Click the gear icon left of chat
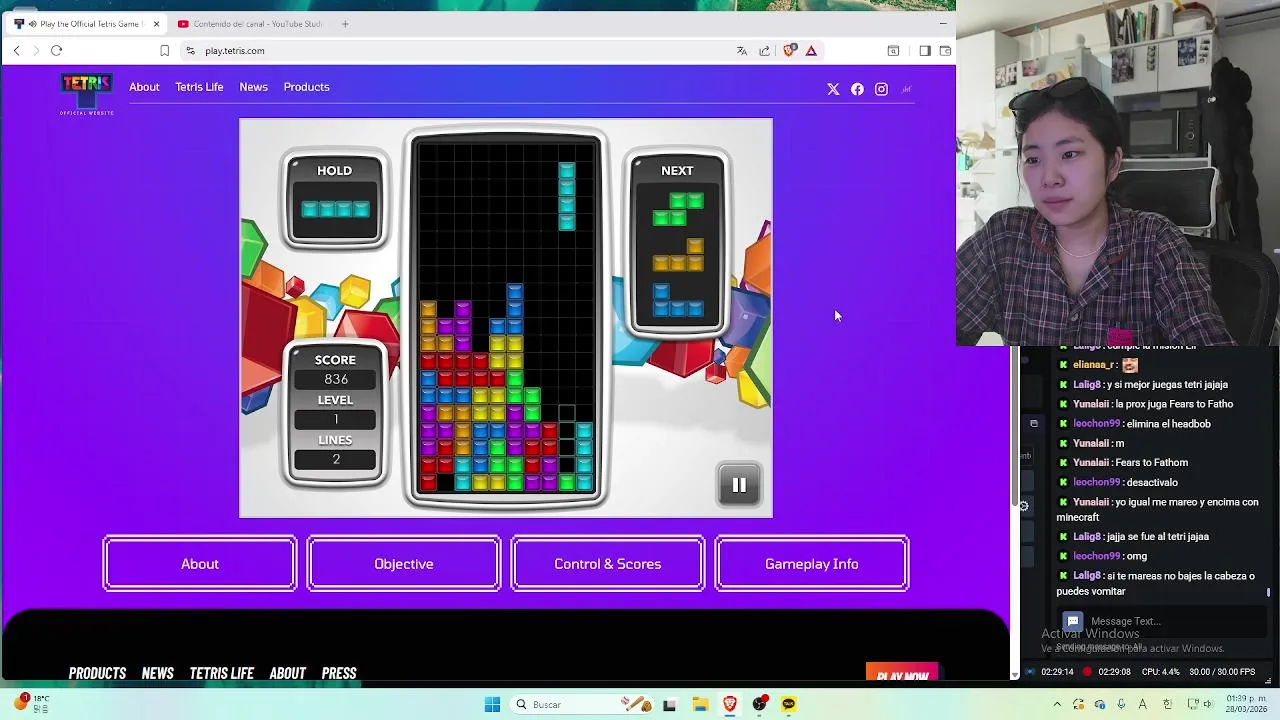 pyautogui.click(x=1024, y=506)
